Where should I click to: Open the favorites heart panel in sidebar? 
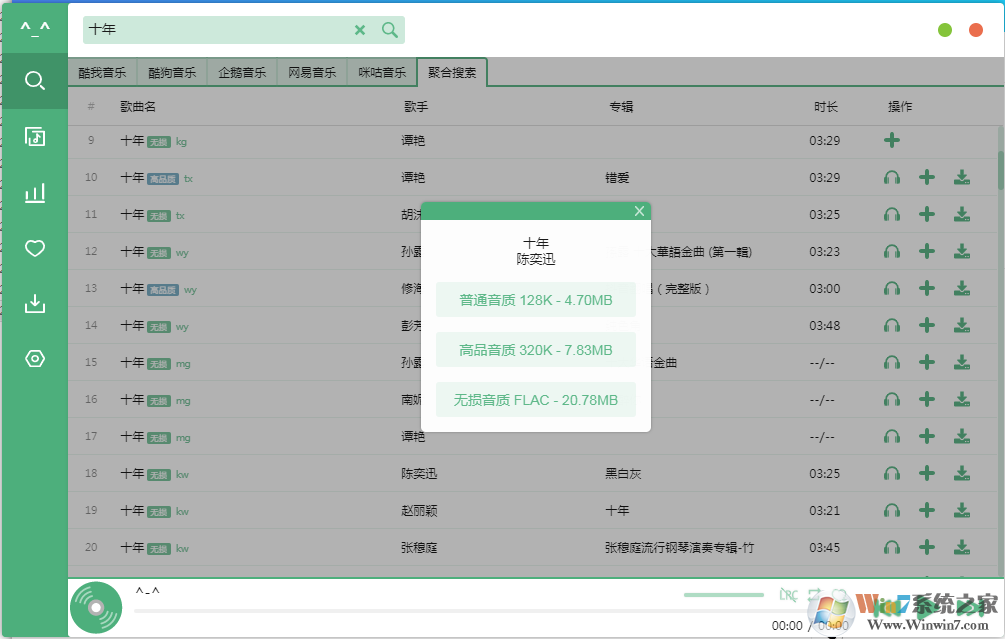click(35, 247)
